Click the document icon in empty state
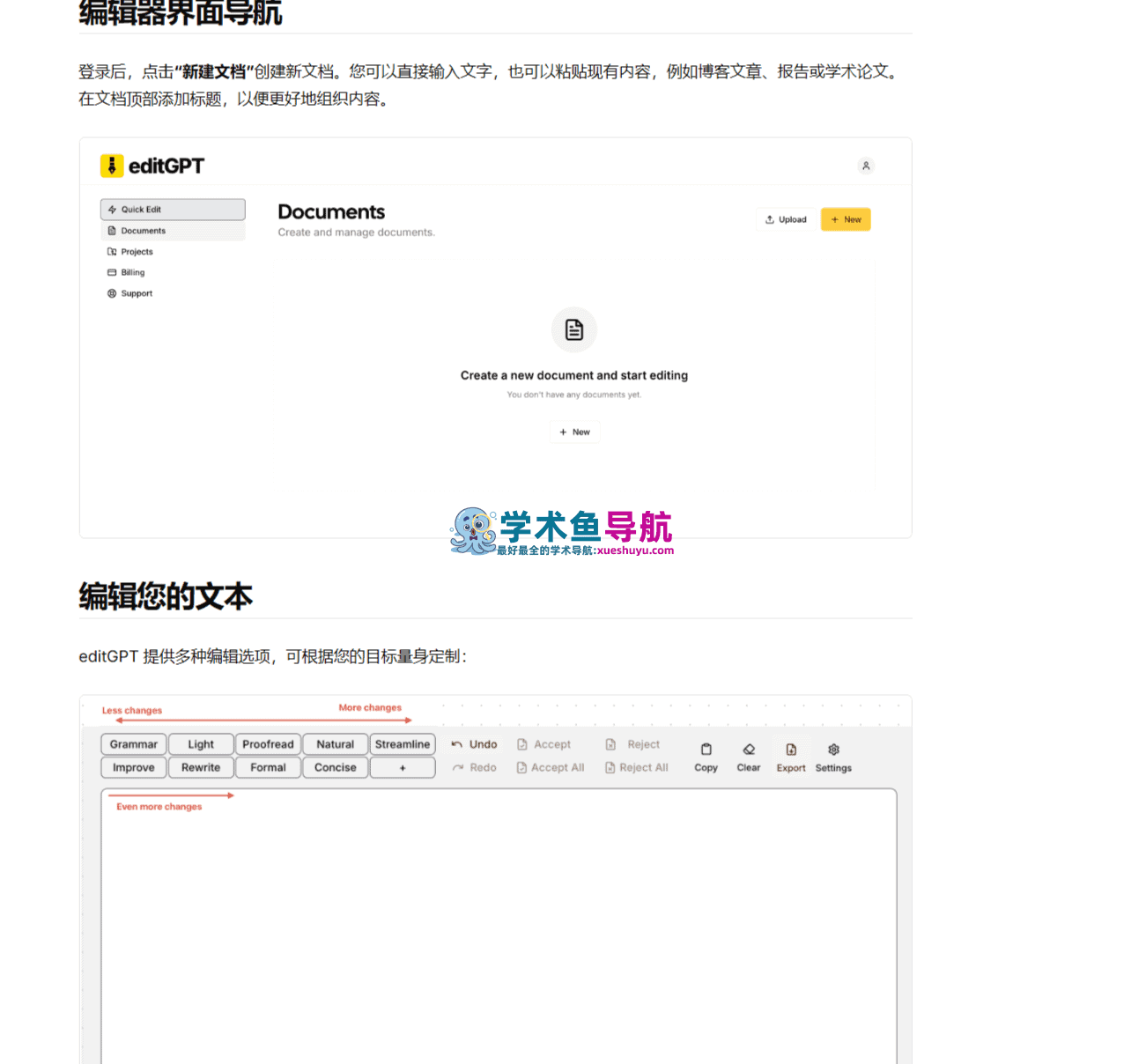 click(574, 329)
